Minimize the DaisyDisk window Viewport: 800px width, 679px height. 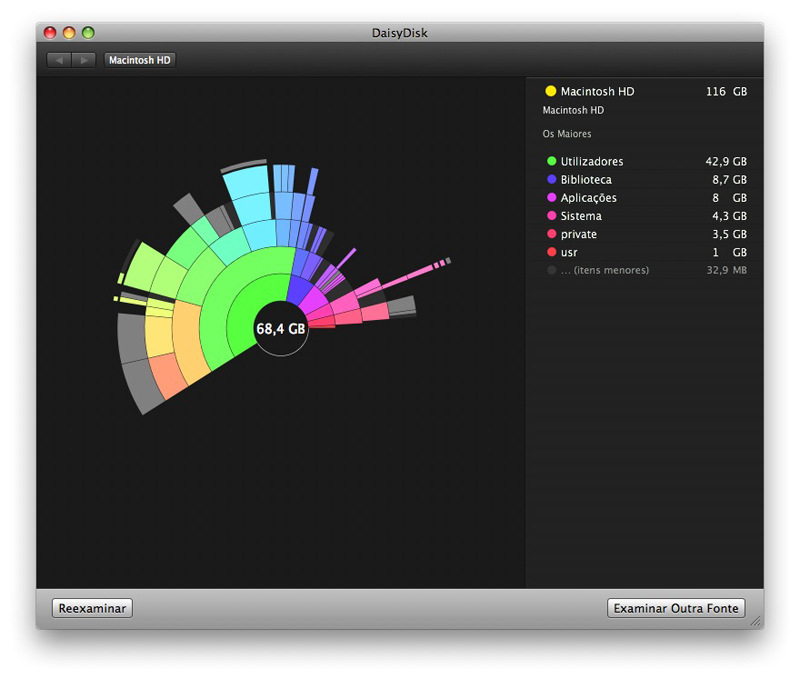coord(69,33)
